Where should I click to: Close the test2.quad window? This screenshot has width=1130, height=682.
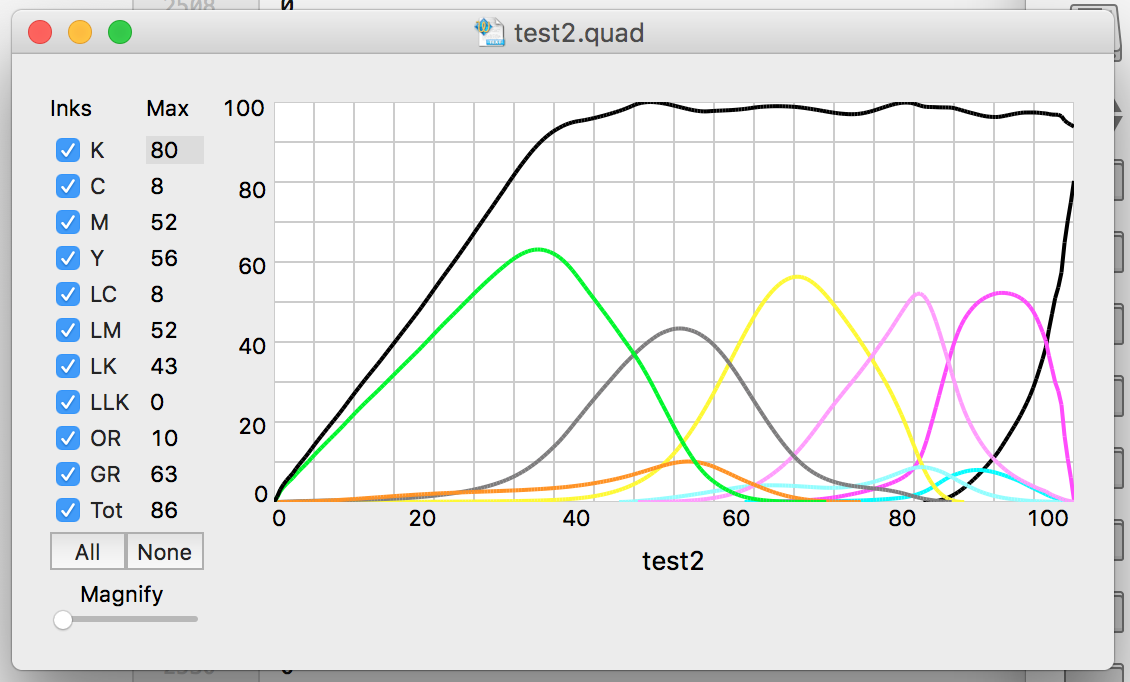[40, 33]
